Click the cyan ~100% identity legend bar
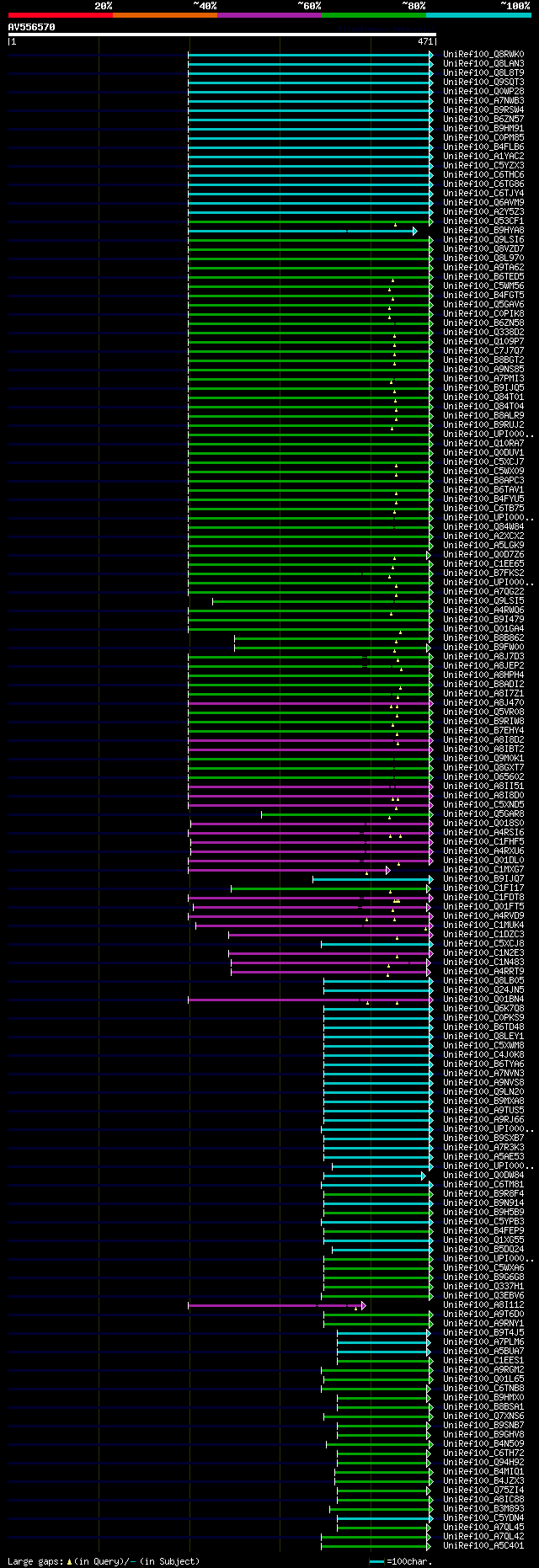 pyautogui.click(x=478, y=15)
